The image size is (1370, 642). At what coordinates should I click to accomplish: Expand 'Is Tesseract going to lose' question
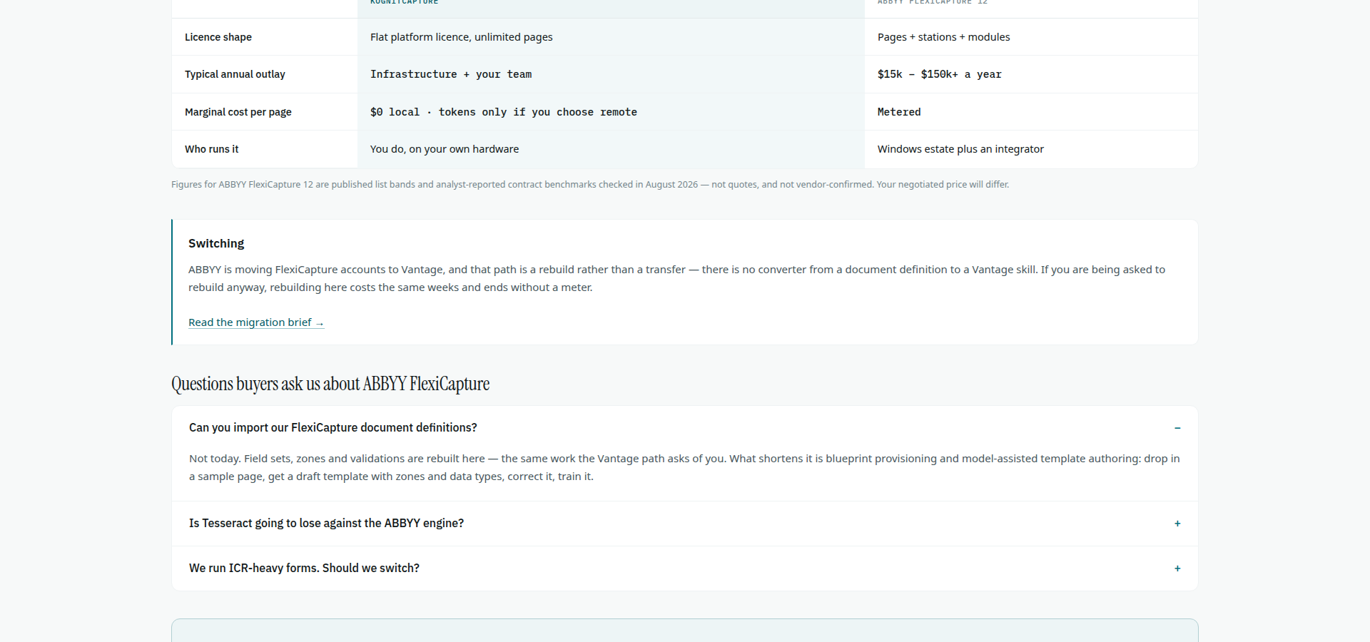(685, 523)
